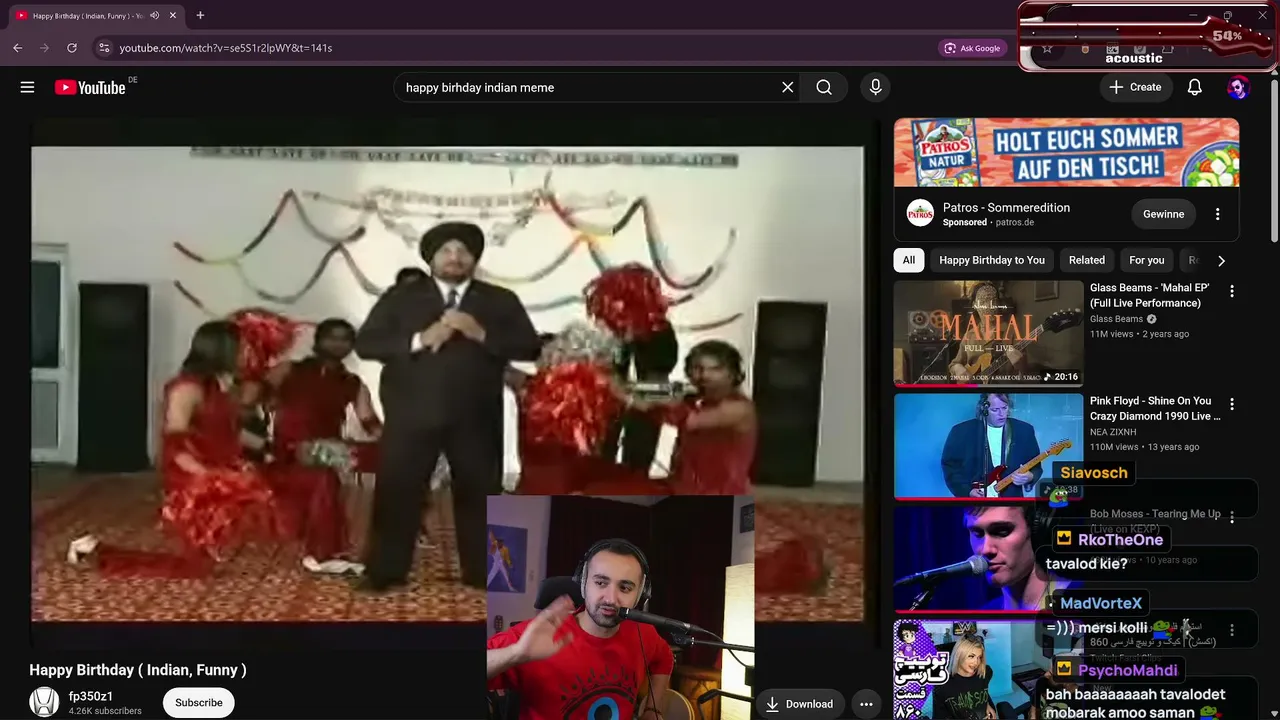The image size is (1280, 720).
Task: Run search with the magnifier button
Action: tap(824, 87)
